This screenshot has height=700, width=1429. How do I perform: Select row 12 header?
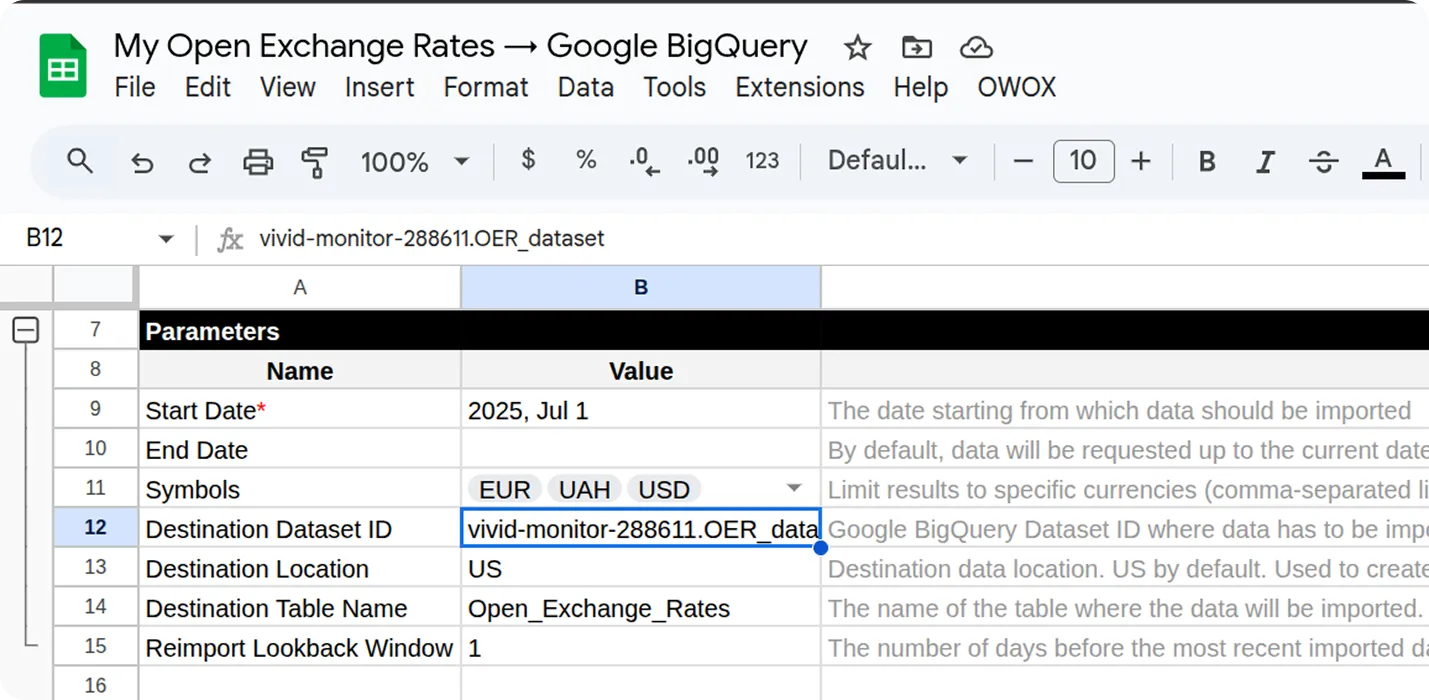96,528
